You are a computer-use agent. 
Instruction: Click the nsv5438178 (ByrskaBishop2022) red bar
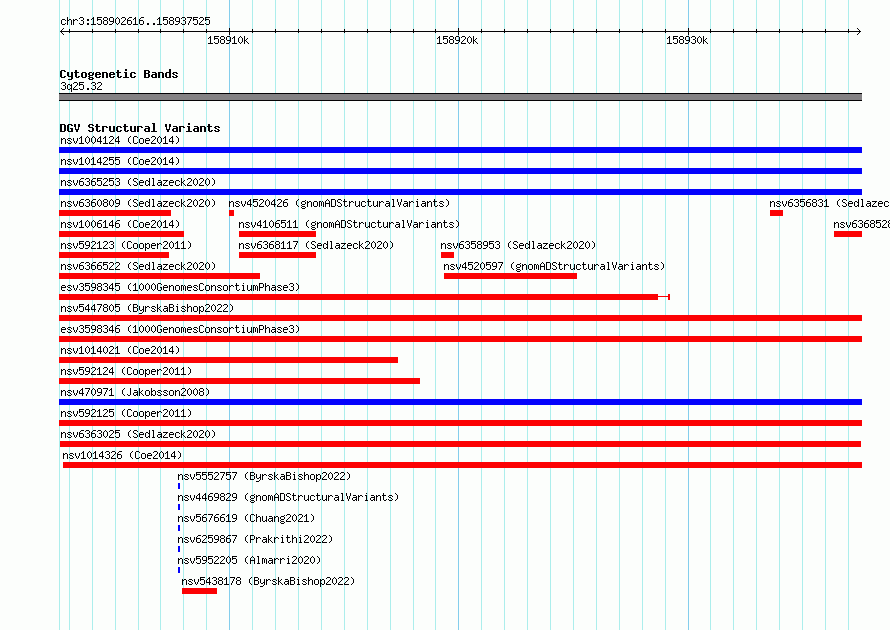point(199,591)
